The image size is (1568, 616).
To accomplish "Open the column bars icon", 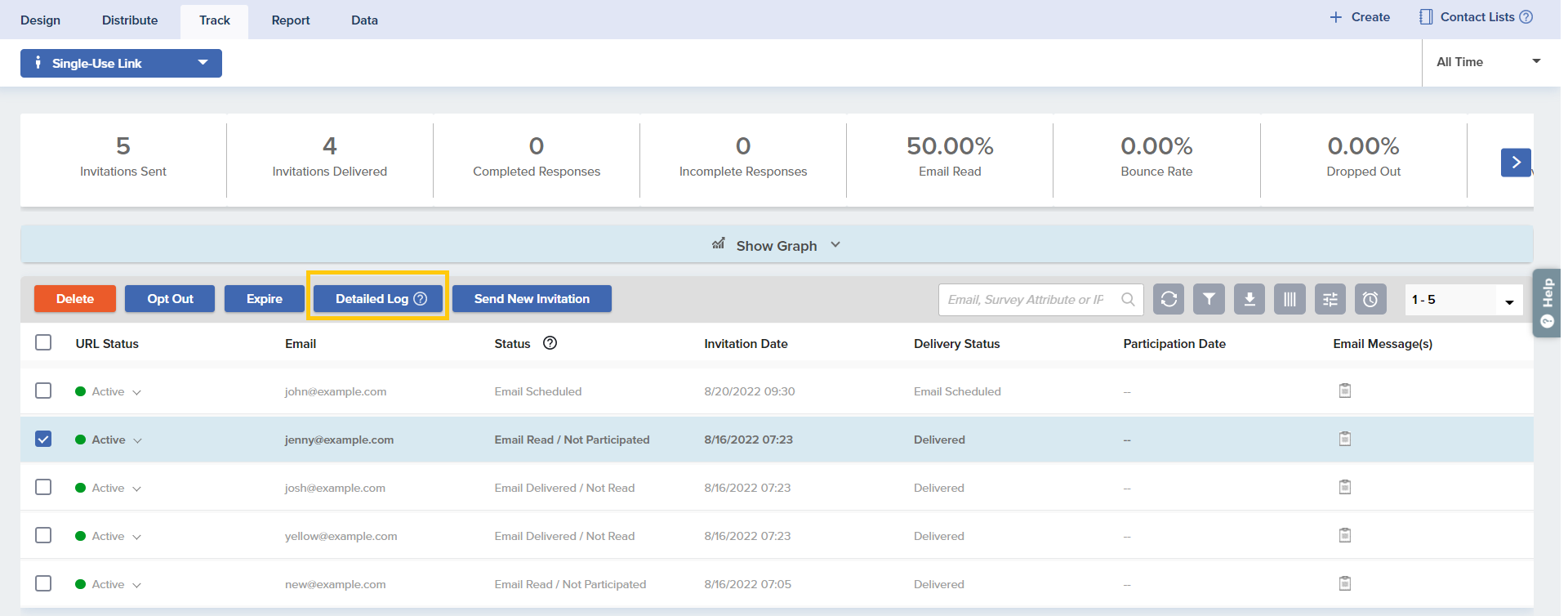I will 1290,299.
